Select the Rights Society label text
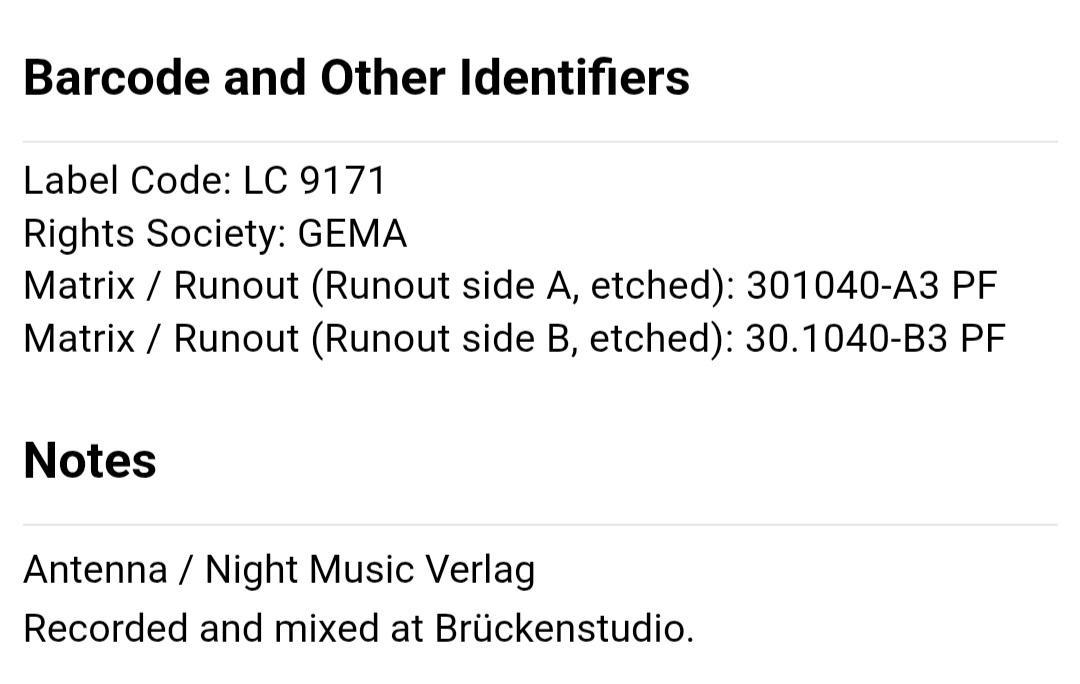Screen dimensions: 1080x684 coord(155,234)
